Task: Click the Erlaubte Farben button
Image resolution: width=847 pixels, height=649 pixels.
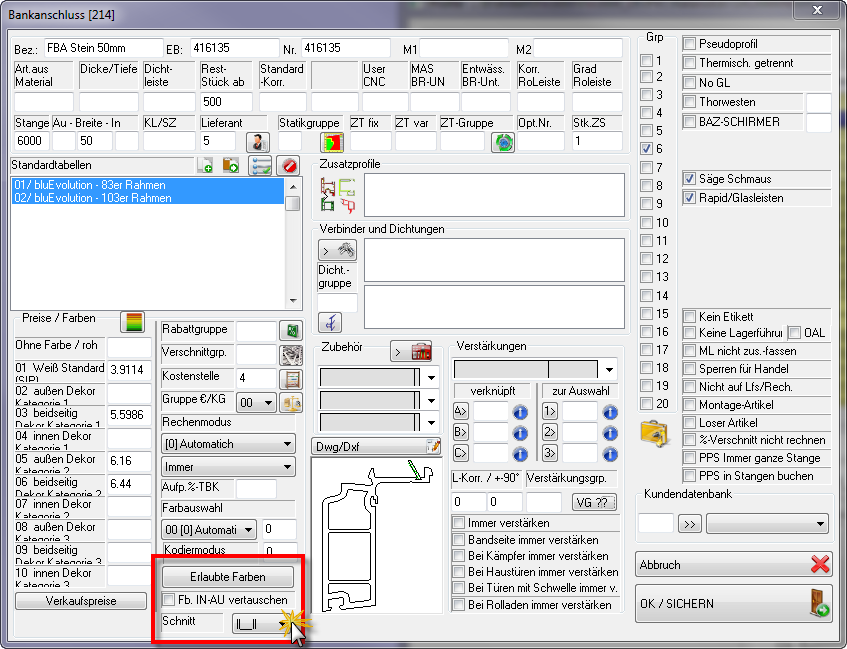Action: 228,577
